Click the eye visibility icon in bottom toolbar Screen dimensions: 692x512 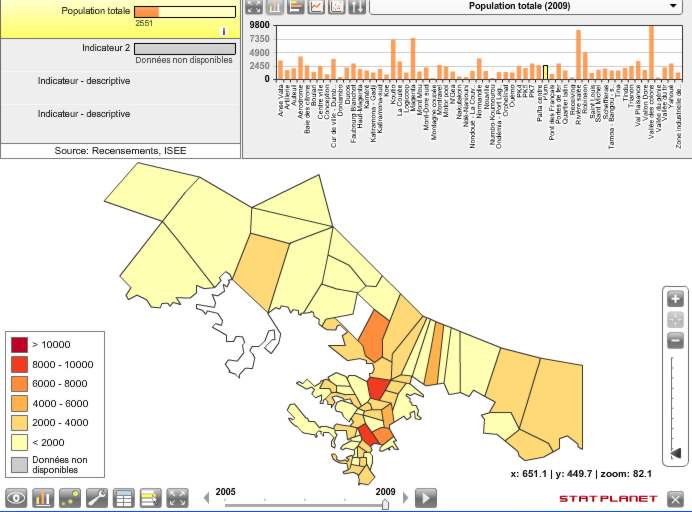coord(16,497)
